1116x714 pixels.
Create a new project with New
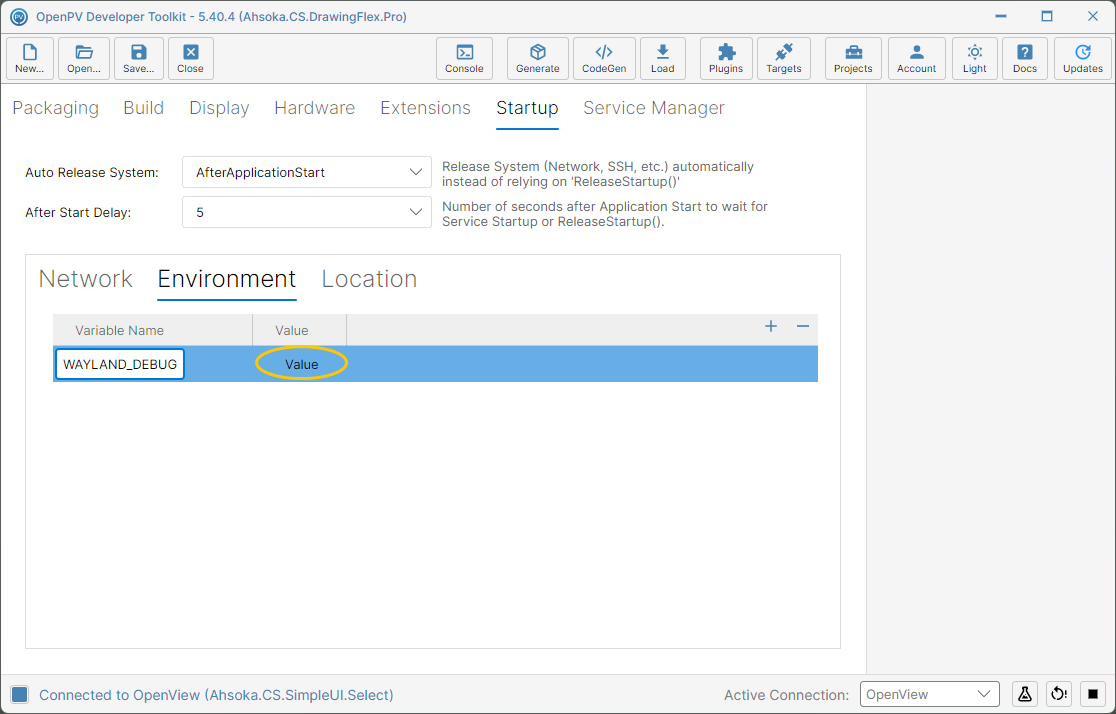(x=29, y=58)
